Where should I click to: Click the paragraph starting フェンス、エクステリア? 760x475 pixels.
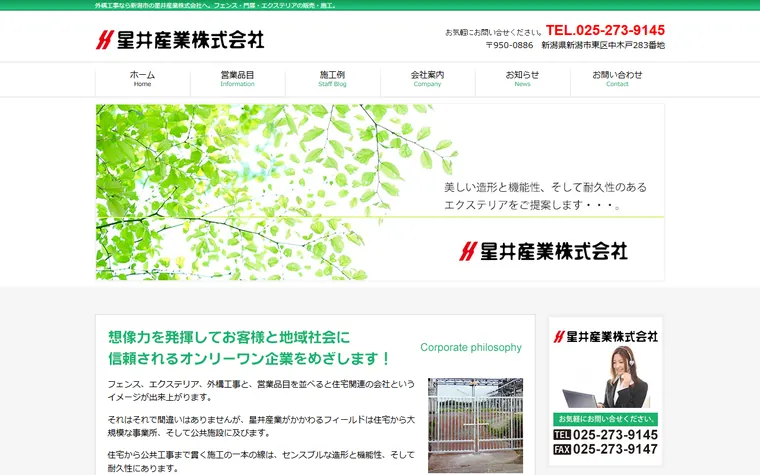[261, 390]
